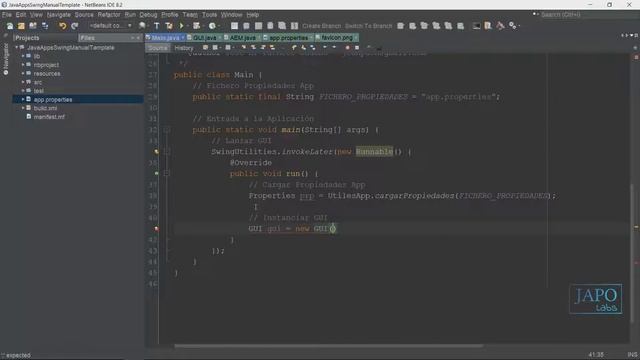Click the override annotation glyph beside run()

point(156,173)
